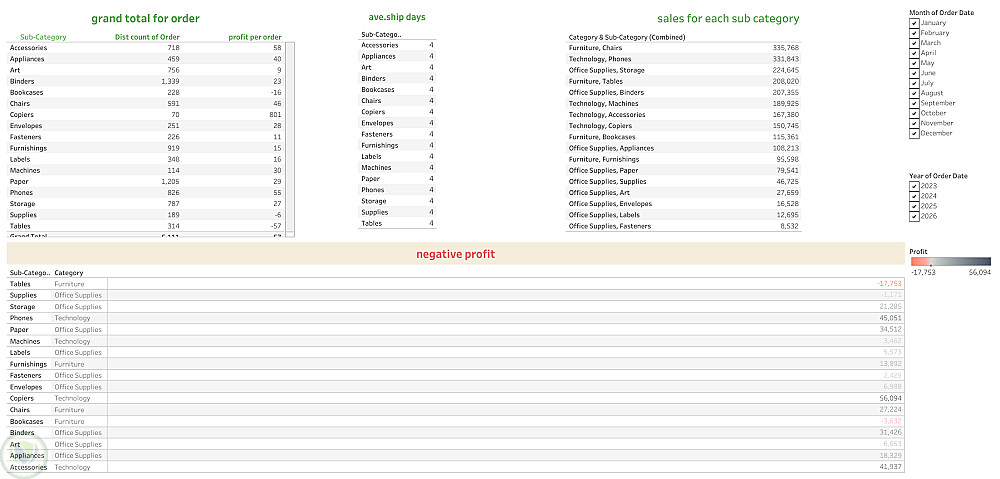Toggle the 2025 year checkbox
1000x479 pixels.
pos(914,206)
